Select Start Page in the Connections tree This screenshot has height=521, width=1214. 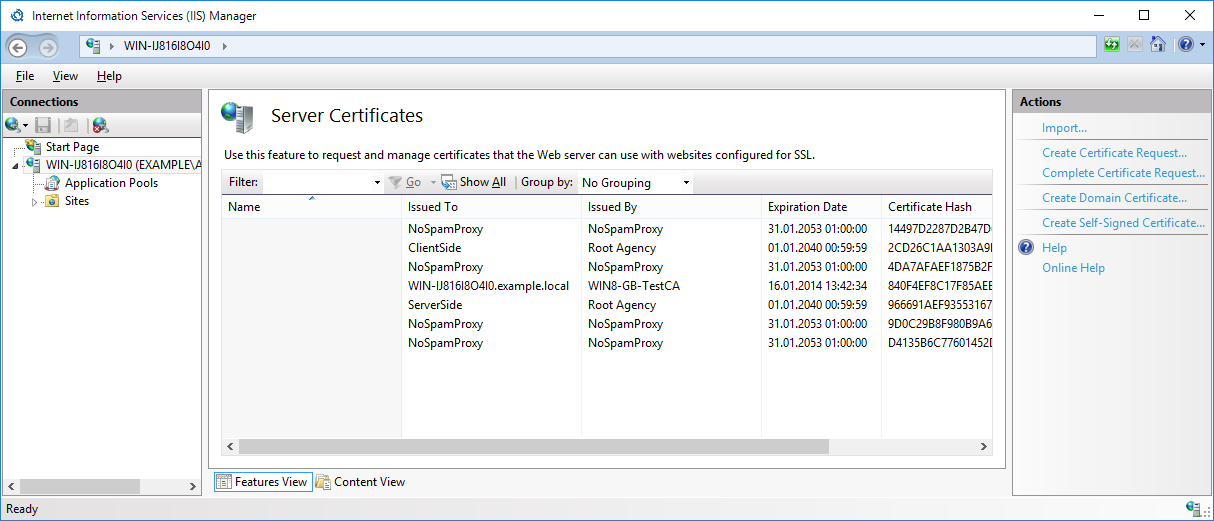(72, 147)
